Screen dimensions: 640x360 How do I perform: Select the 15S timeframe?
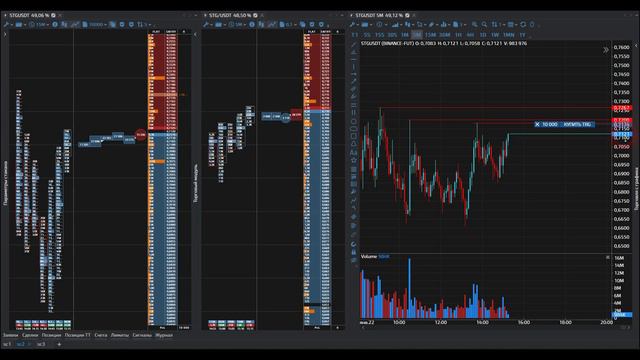click(x=379, y=35)
